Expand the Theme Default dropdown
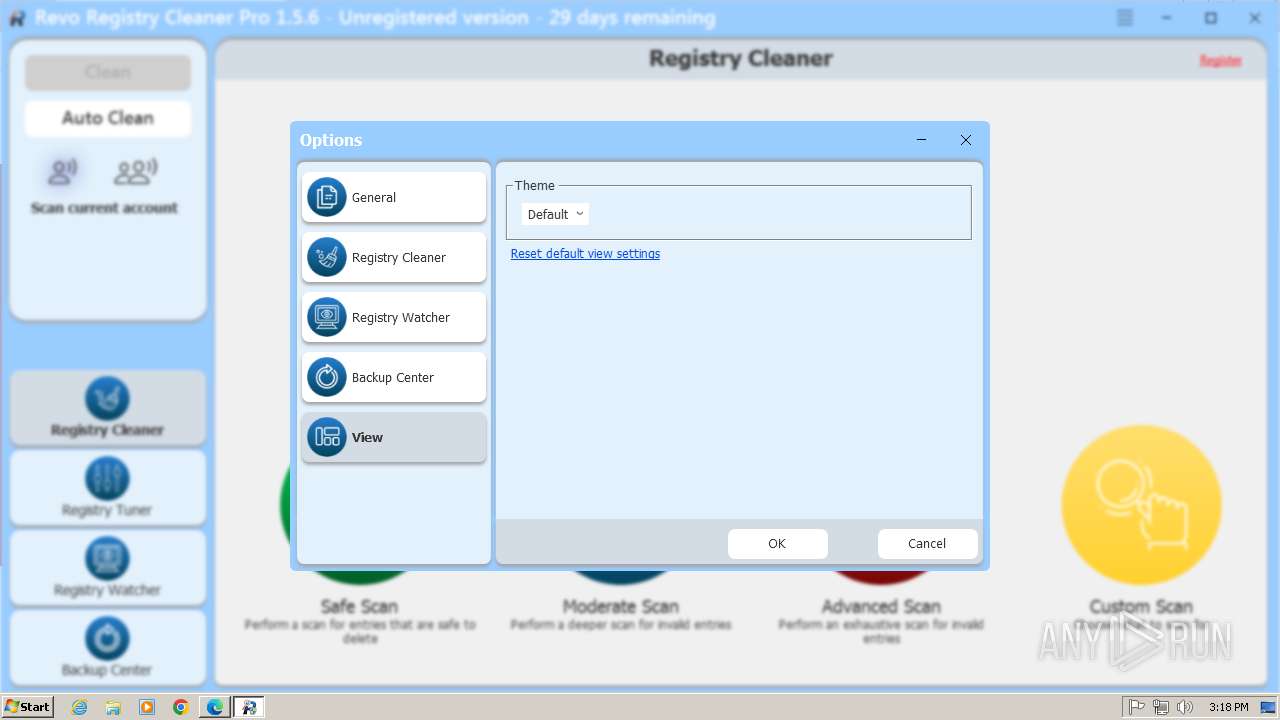Viewport: 1280px width, 720px height. coord(555,214)
